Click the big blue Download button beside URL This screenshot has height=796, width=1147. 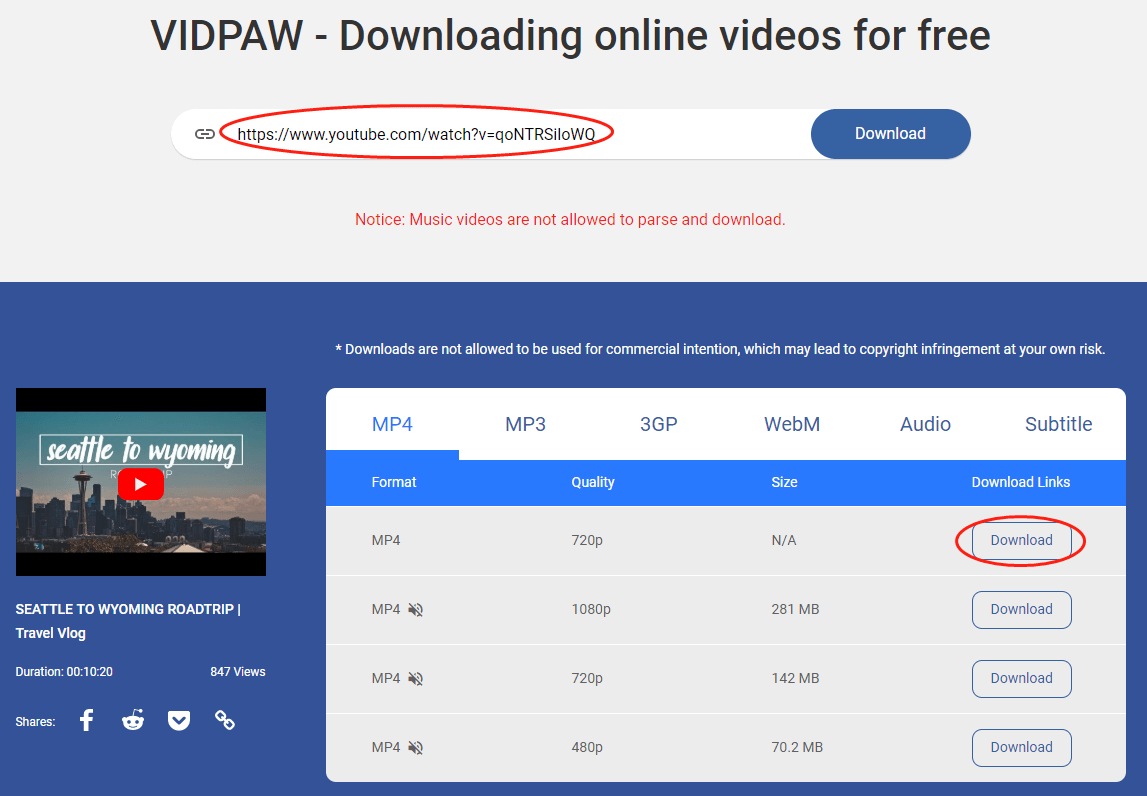(x=890, y=134)
